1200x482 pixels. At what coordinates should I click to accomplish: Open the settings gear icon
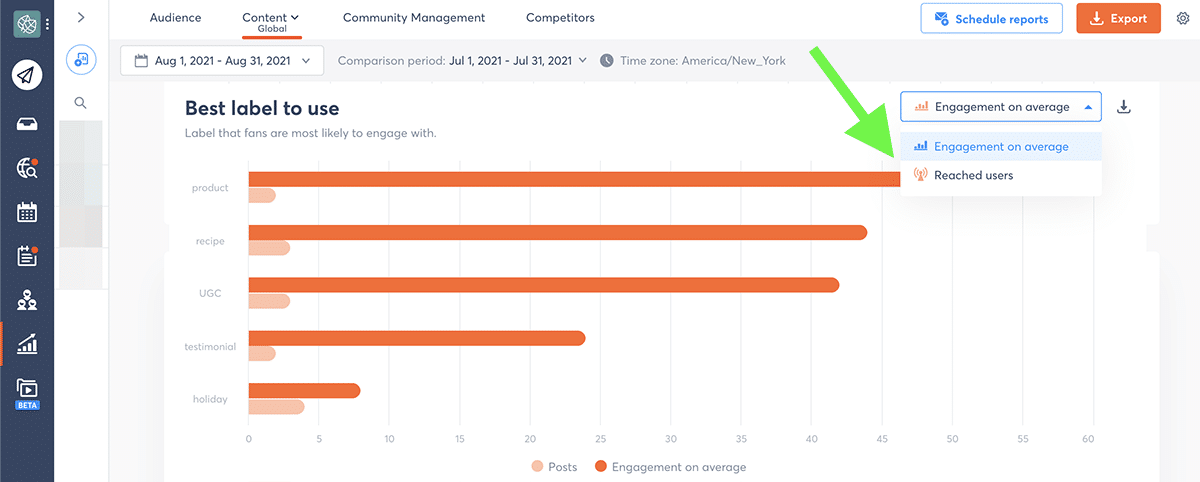(1183, 19)
